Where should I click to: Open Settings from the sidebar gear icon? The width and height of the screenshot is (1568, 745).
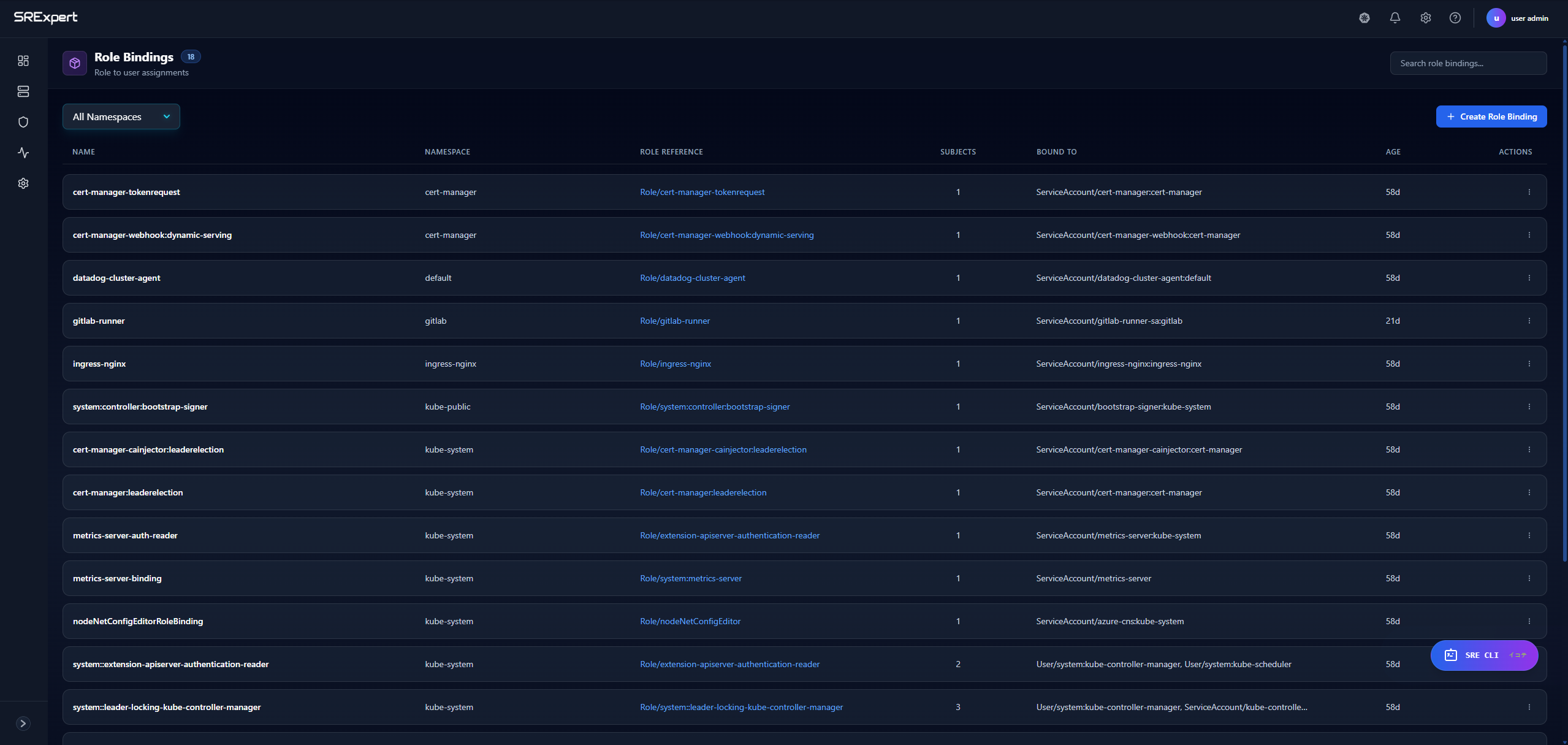(x=23, y=183)
